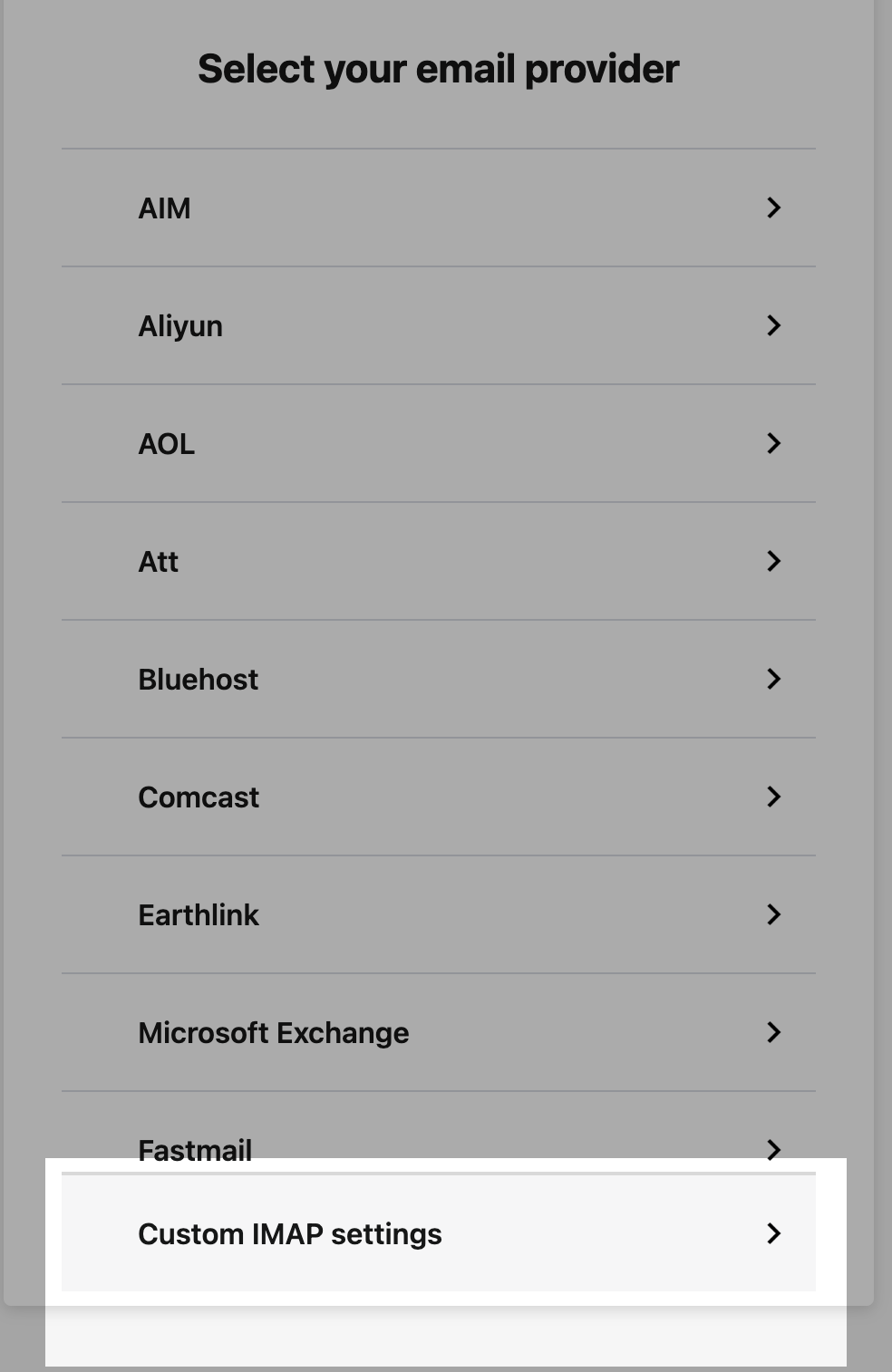
Task: Select AIM as email provider
Action: (164, 208)
